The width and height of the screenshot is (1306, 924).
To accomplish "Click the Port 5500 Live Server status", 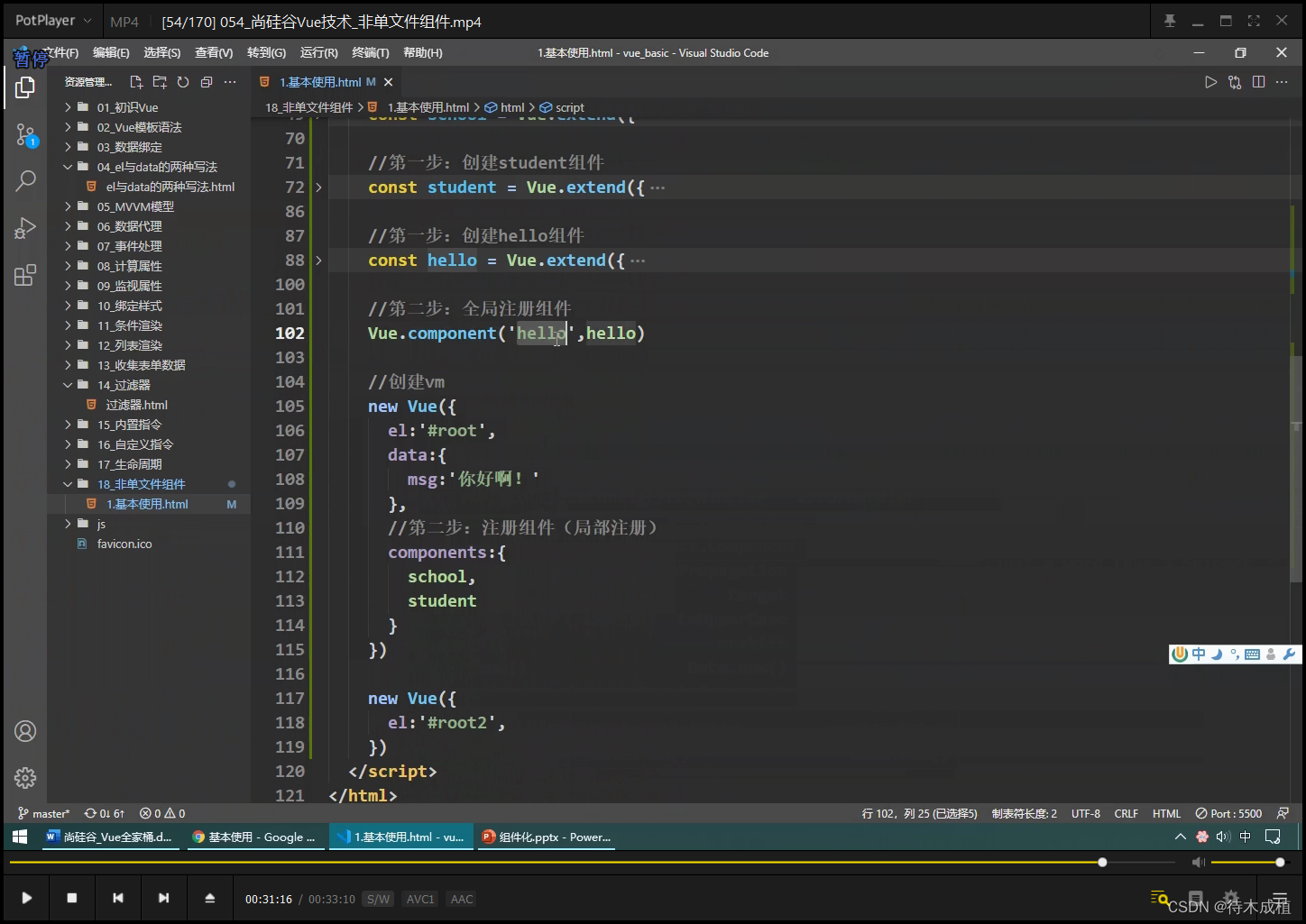I will click(x=1228, y=813).
